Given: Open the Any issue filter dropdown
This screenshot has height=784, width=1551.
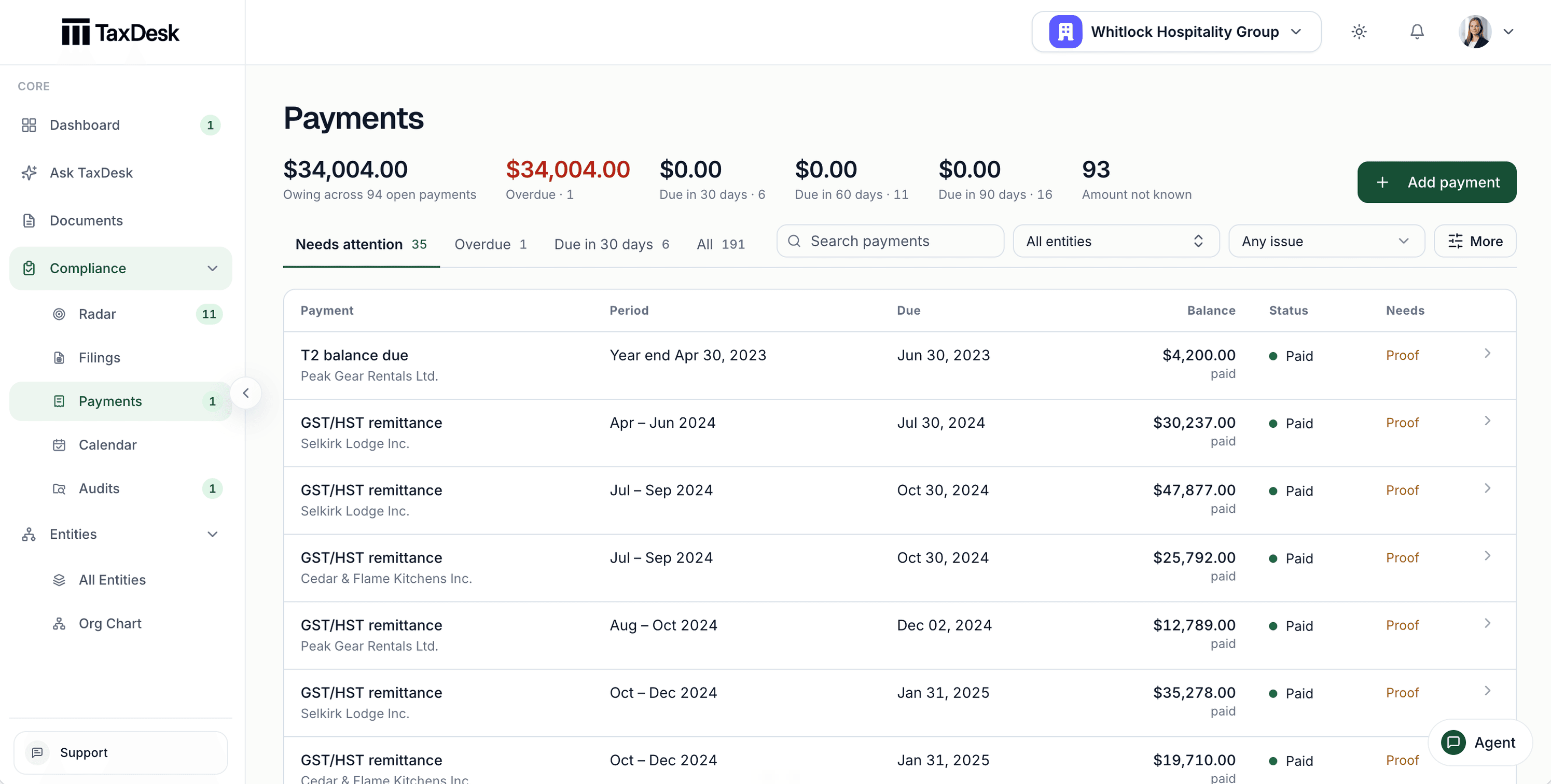Looking at the screenshot, I should [1326, 241].
